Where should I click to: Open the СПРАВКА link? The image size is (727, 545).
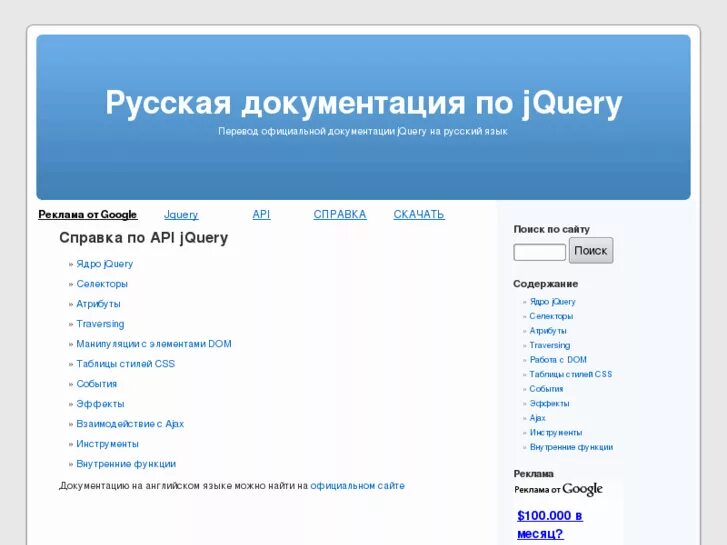pyautogui.click(x=340, y=214)
